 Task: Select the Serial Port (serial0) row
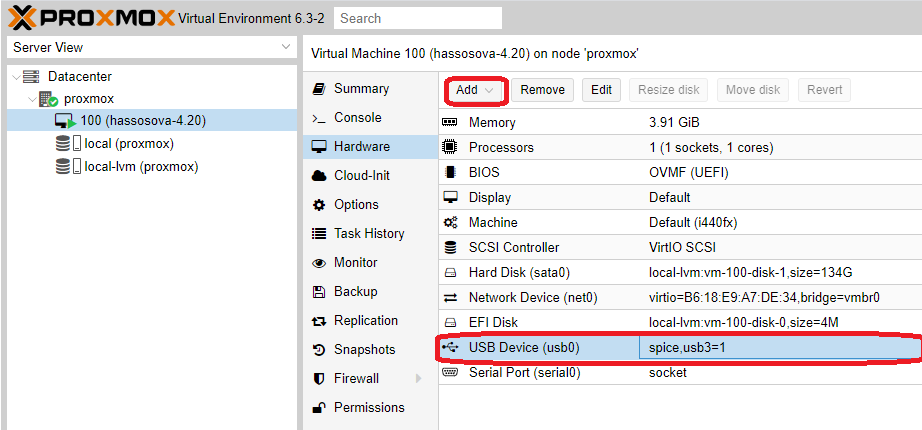(x=680, y=372)
